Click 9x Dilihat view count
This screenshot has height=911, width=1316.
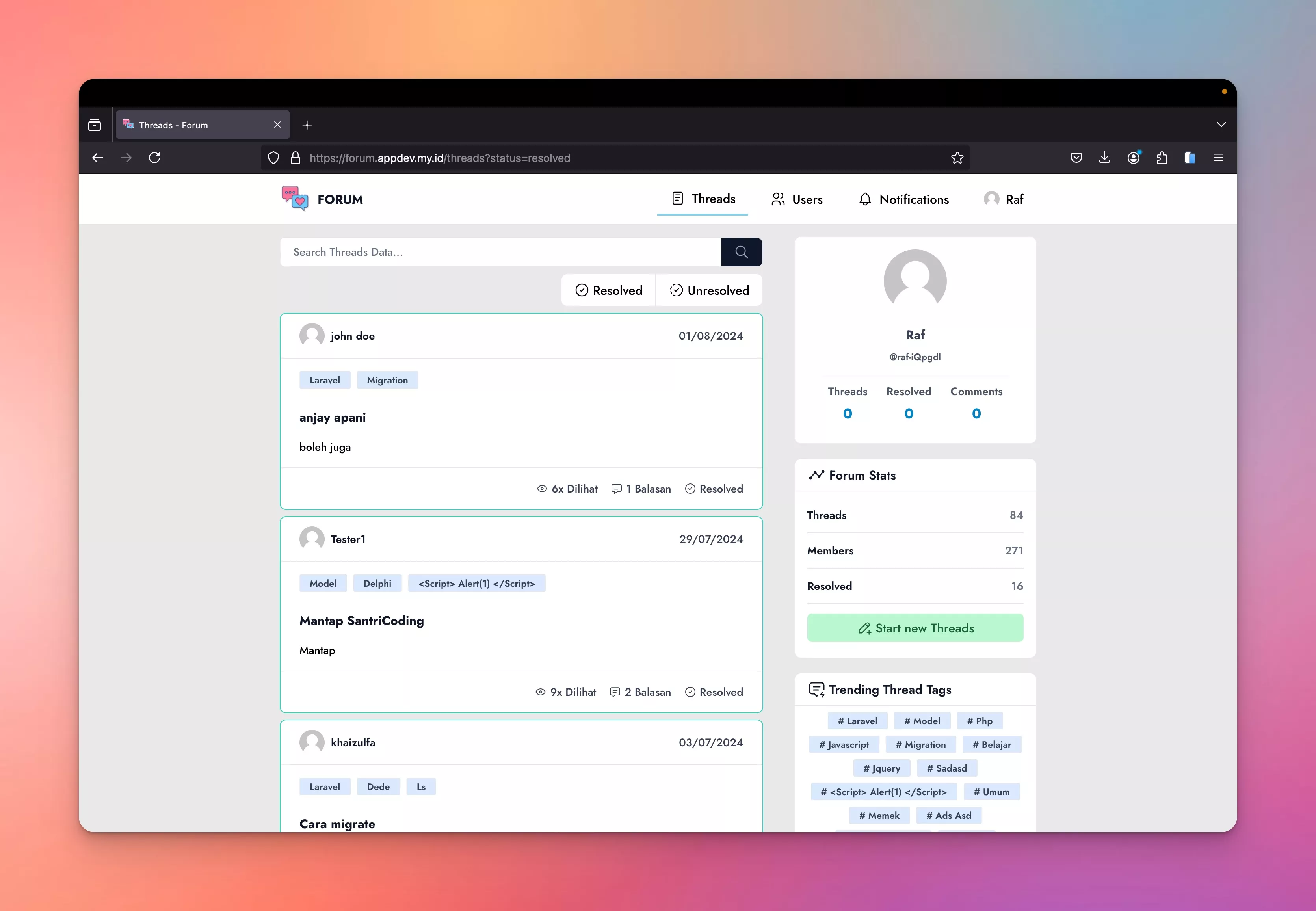click(x=565, y=692)
